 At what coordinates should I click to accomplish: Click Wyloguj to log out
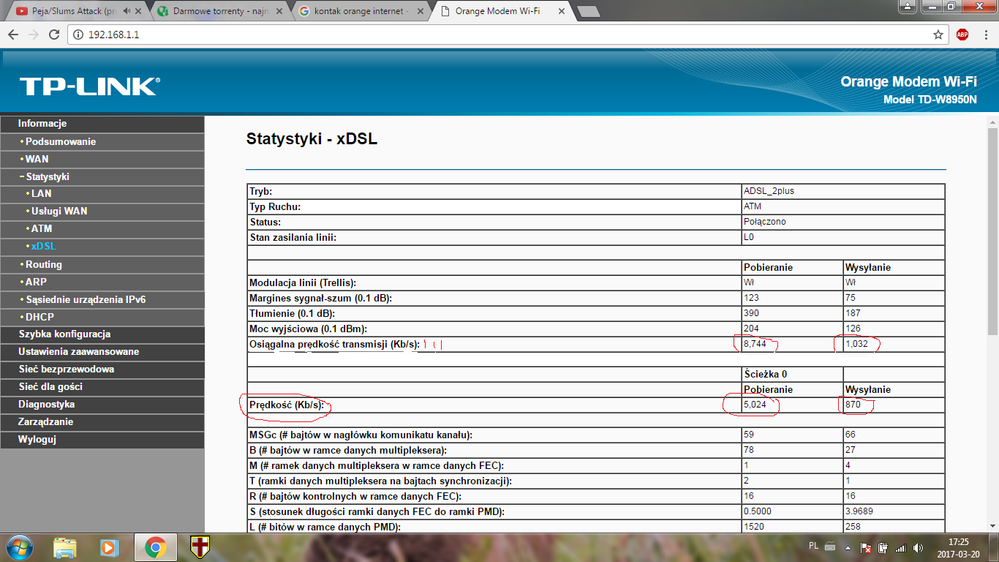coord(37,439)
